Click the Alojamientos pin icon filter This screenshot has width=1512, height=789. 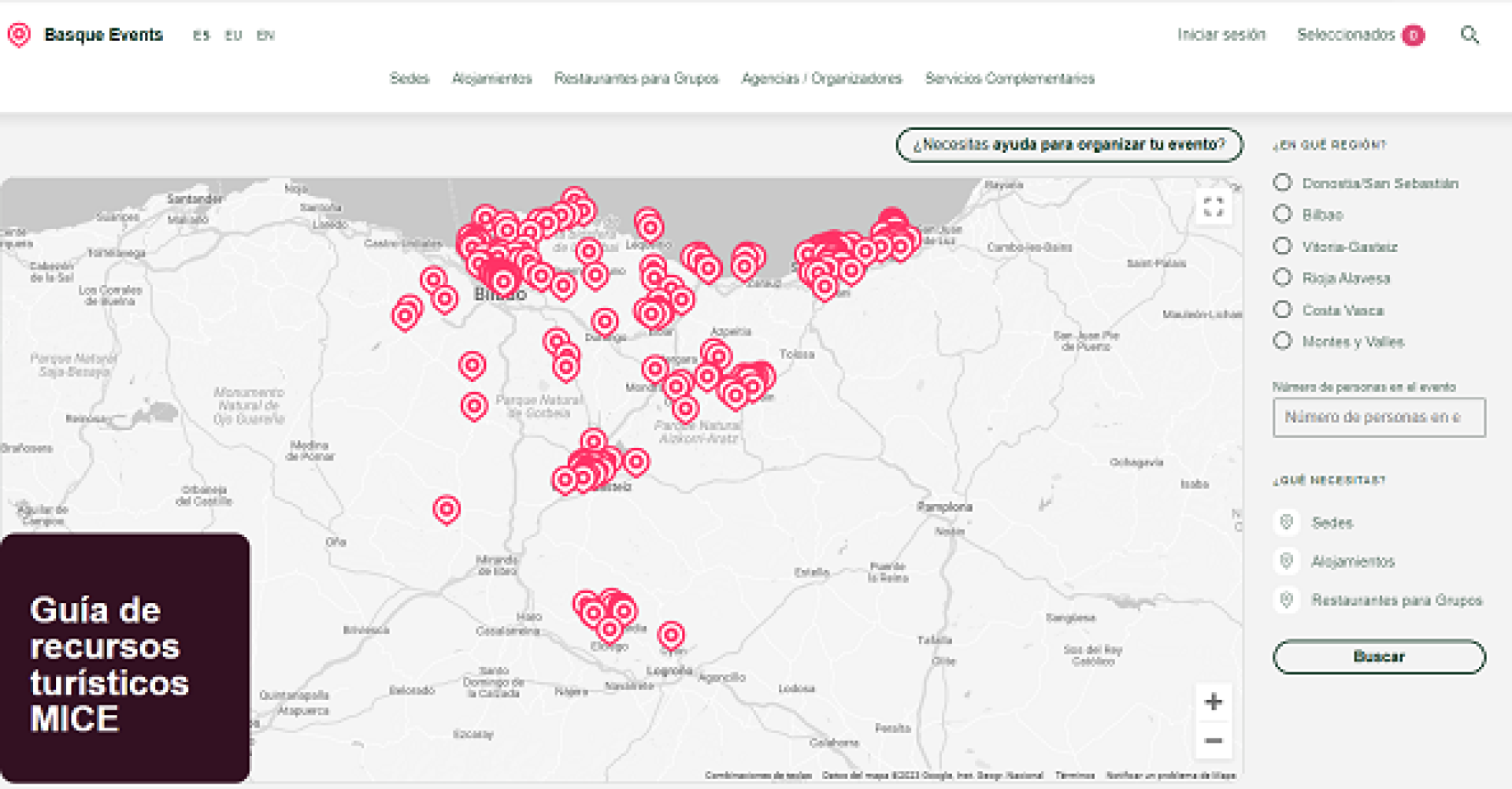(x=1287, y=561)
